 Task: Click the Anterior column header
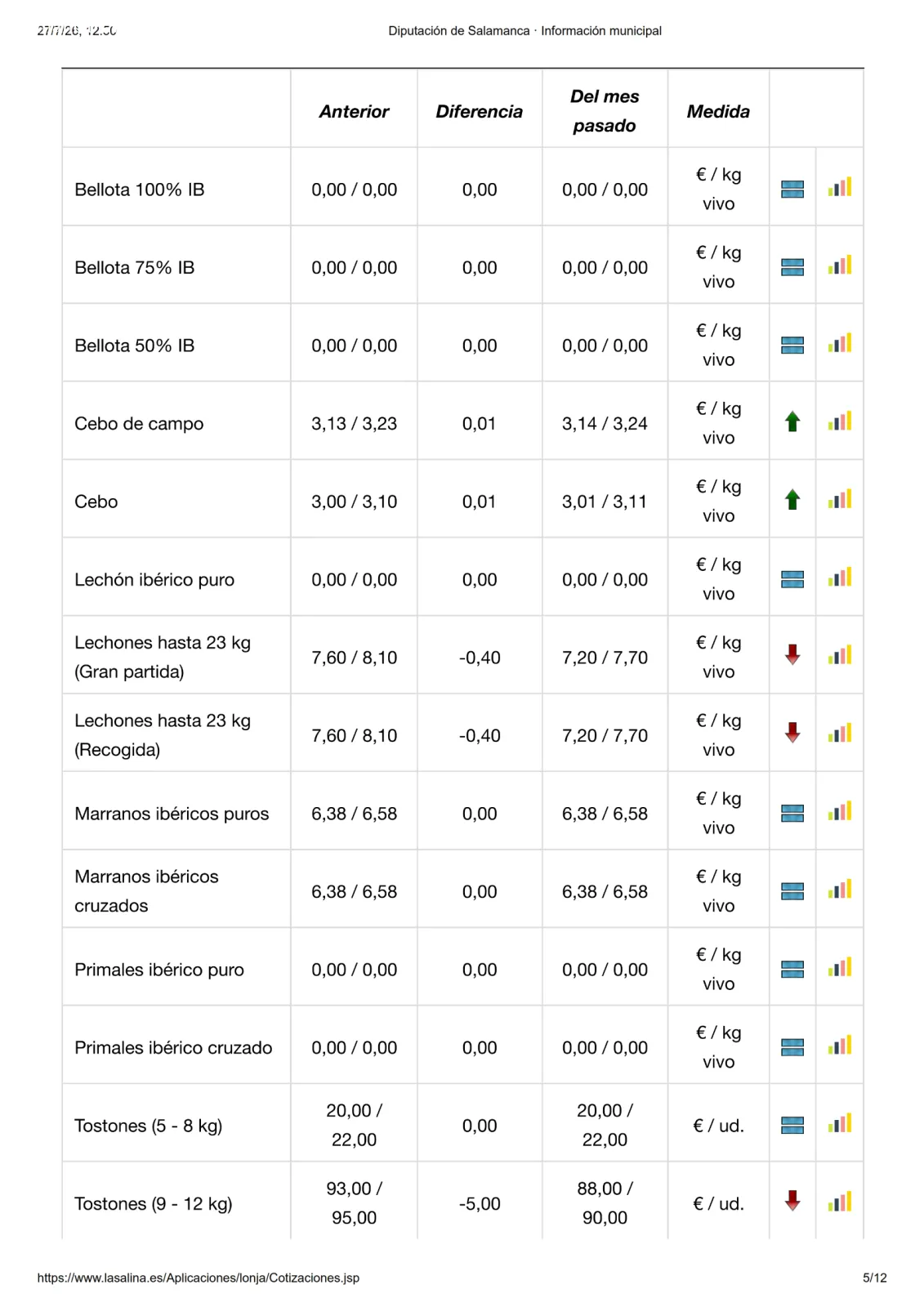354,111
